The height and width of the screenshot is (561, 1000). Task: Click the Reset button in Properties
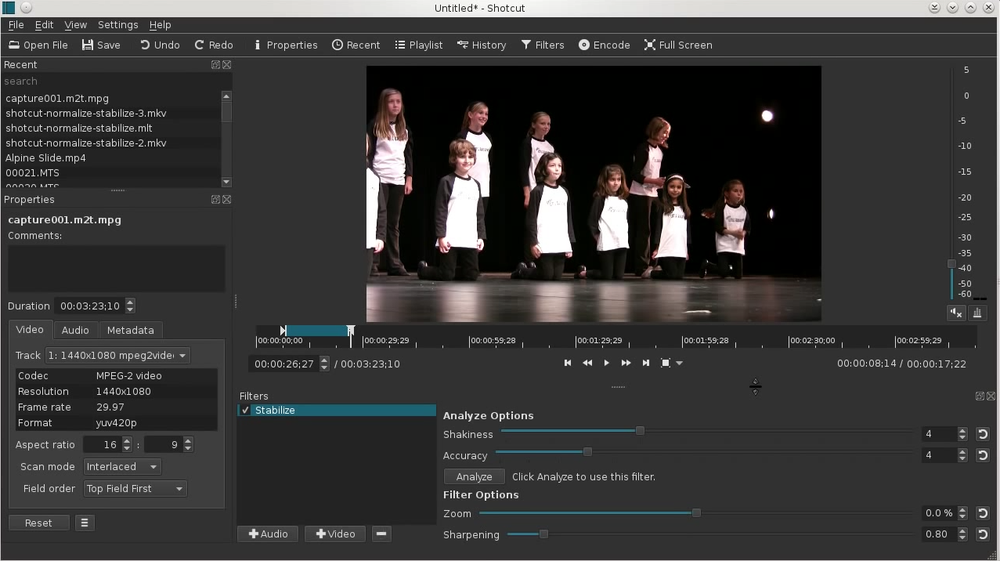click(38, 523)
